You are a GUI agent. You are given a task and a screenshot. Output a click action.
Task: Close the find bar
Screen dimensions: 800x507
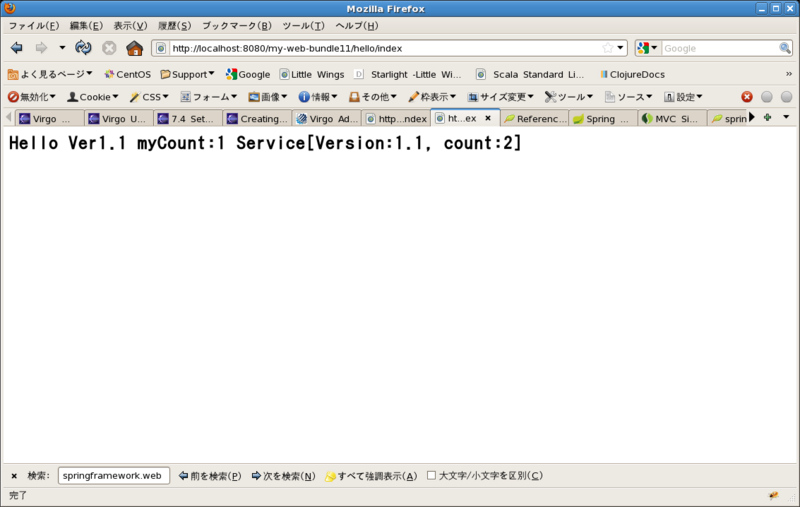click(14, 476)
